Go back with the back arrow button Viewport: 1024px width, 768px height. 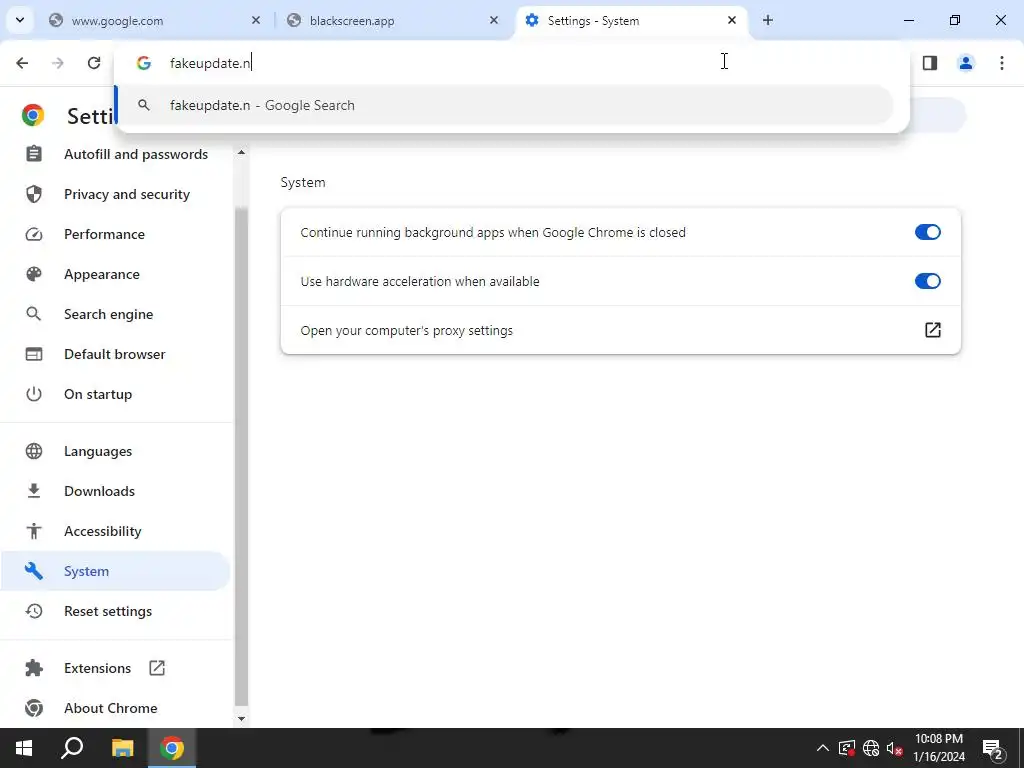click(22, 63)
